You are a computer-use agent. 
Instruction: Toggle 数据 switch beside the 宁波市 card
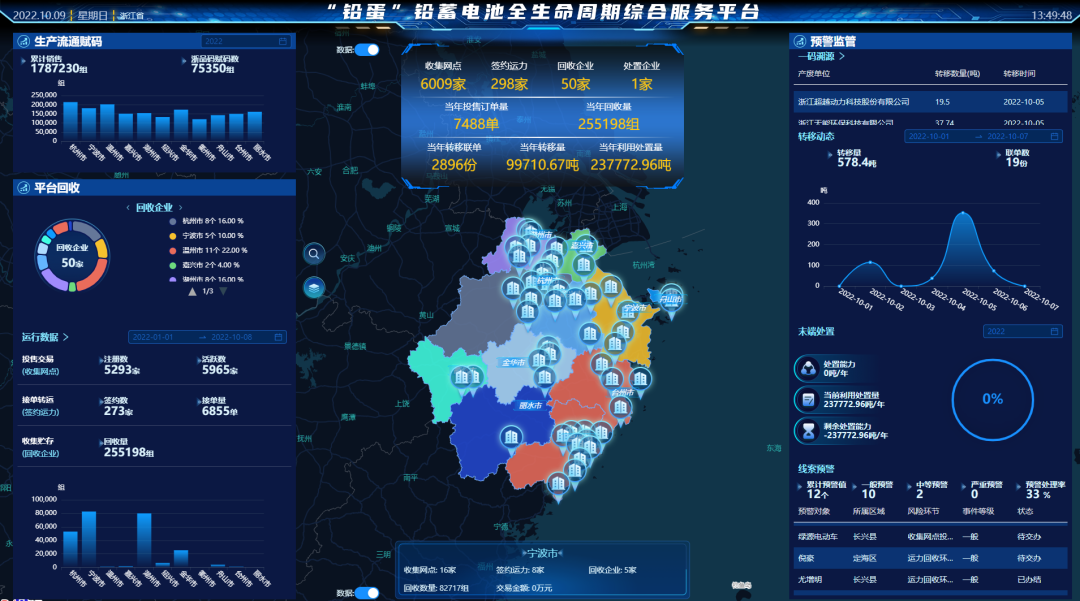367,593
